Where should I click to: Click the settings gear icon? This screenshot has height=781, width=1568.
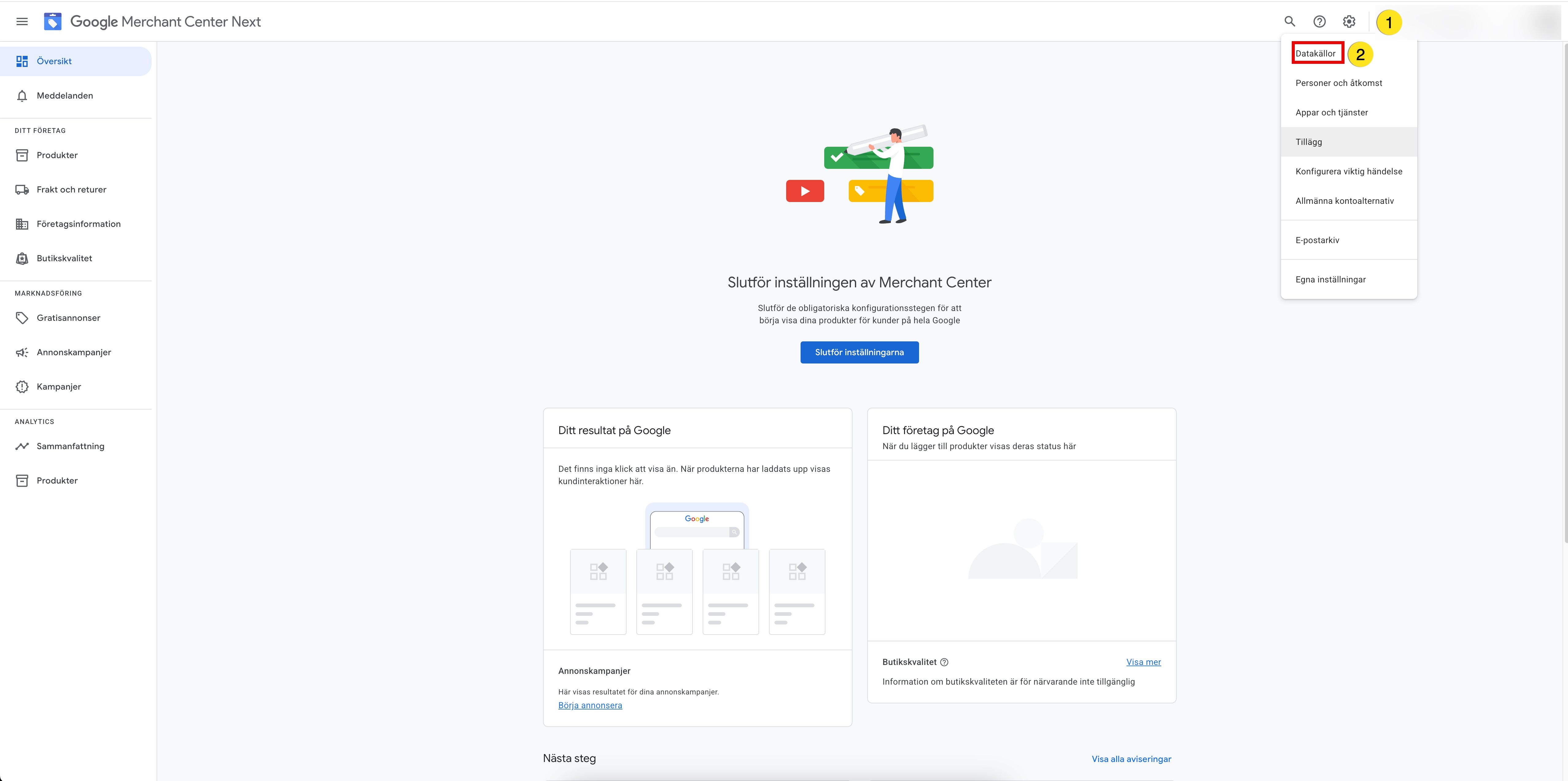(x=1349, y=22)
